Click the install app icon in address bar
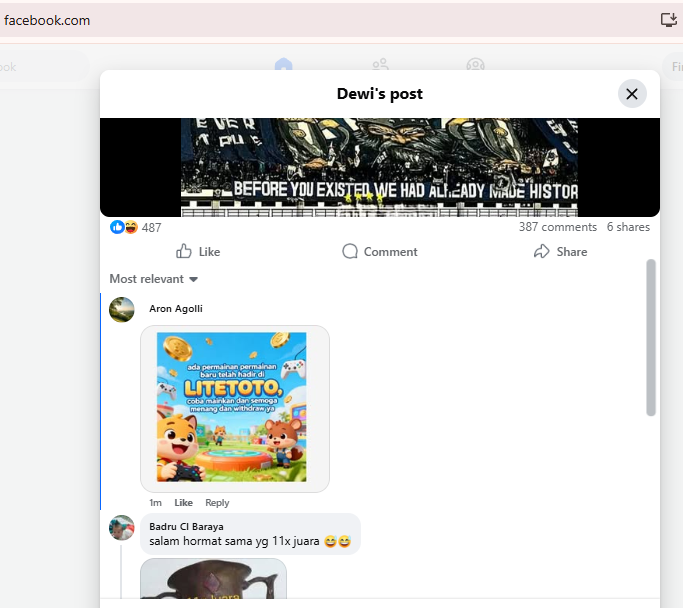The height and width of the screenshot is (608, 683). point(669,20)
